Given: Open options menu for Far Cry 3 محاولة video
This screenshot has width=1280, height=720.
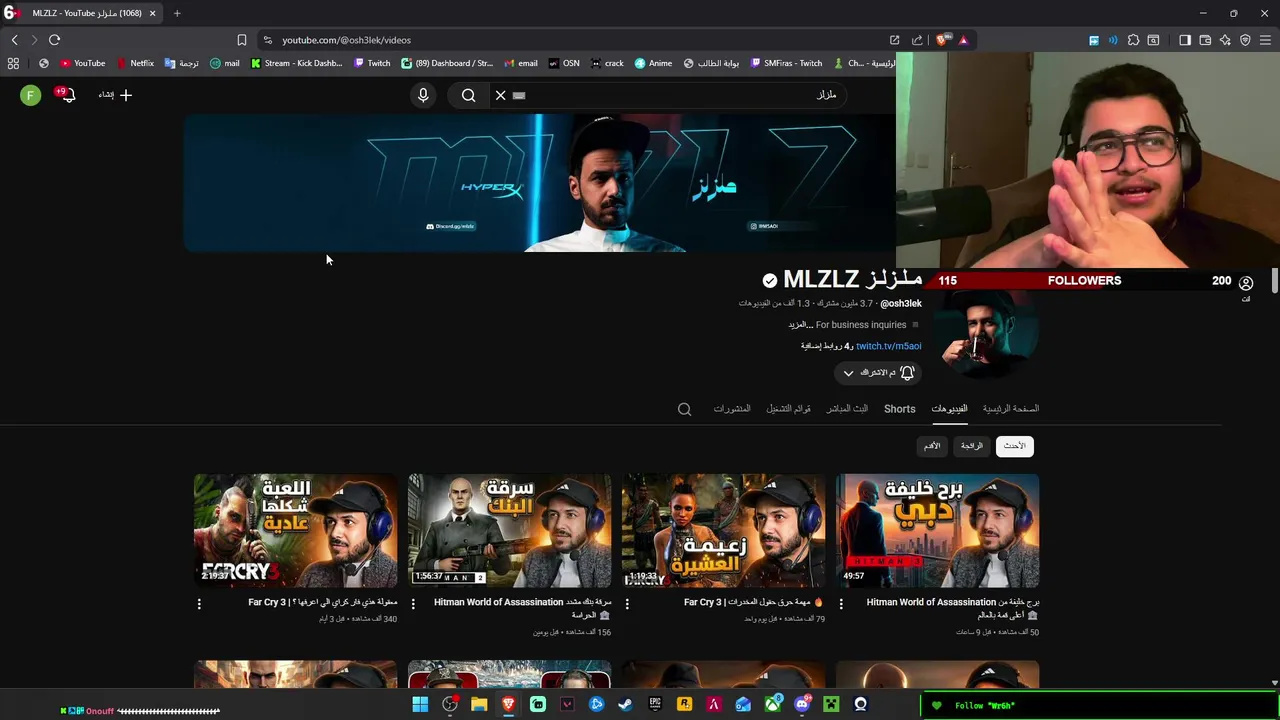Looking at the screenshot, I should (199, 604).
